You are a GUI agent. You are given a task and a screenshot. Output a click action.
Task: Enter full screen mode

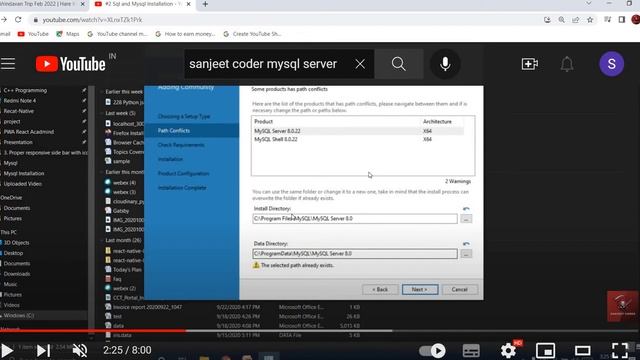(620, 350)
